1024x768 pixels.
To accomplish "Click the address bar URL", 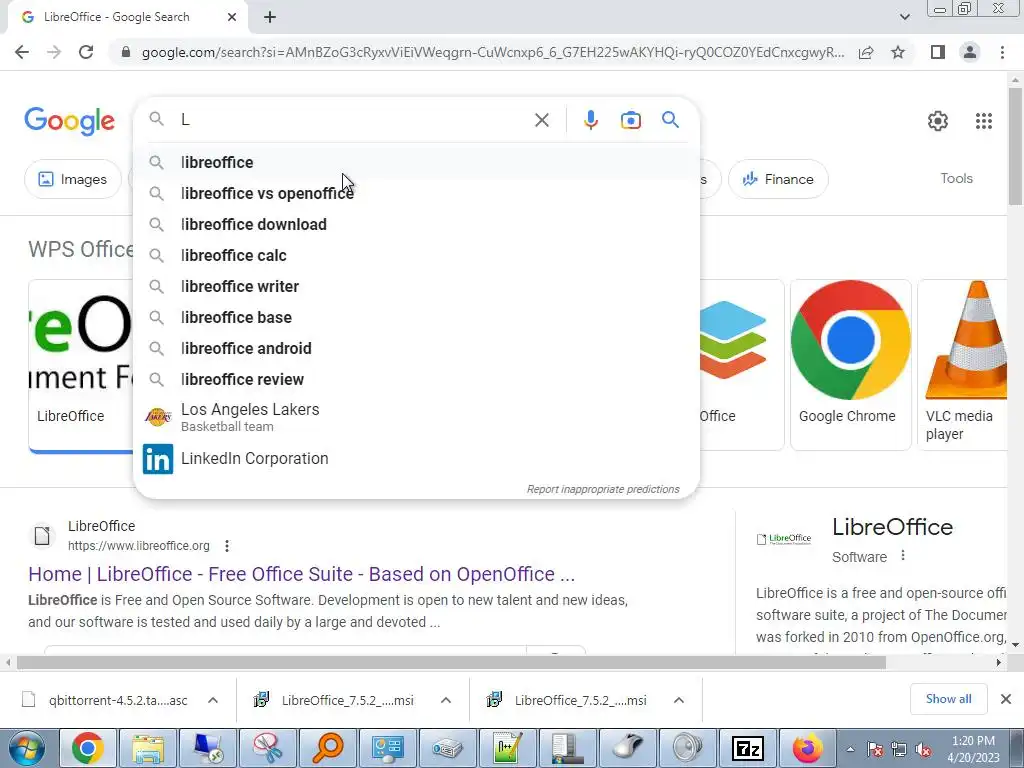I will [x=492, y=52].
